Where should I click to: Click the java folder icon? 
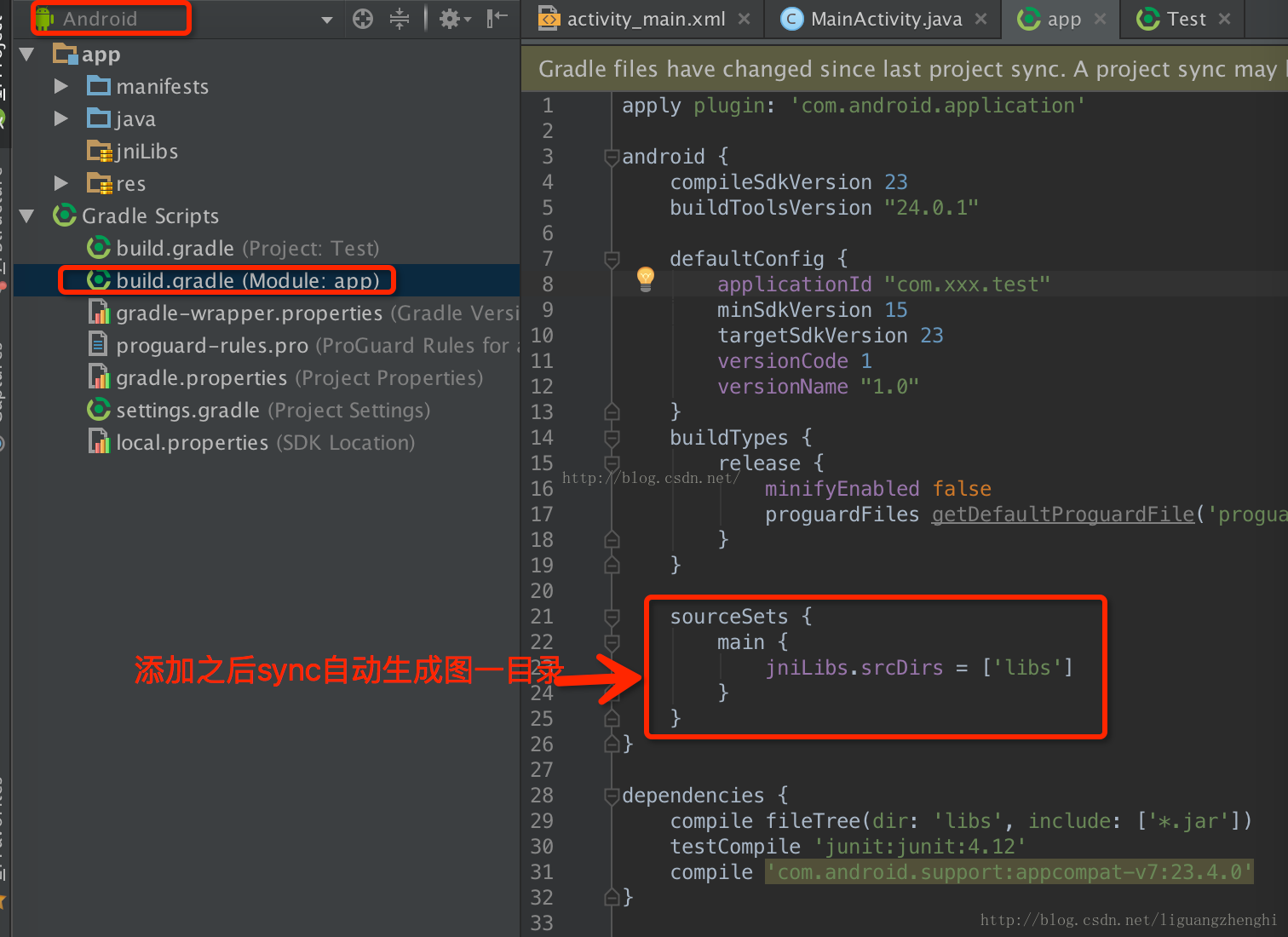[x=99, y=118]
